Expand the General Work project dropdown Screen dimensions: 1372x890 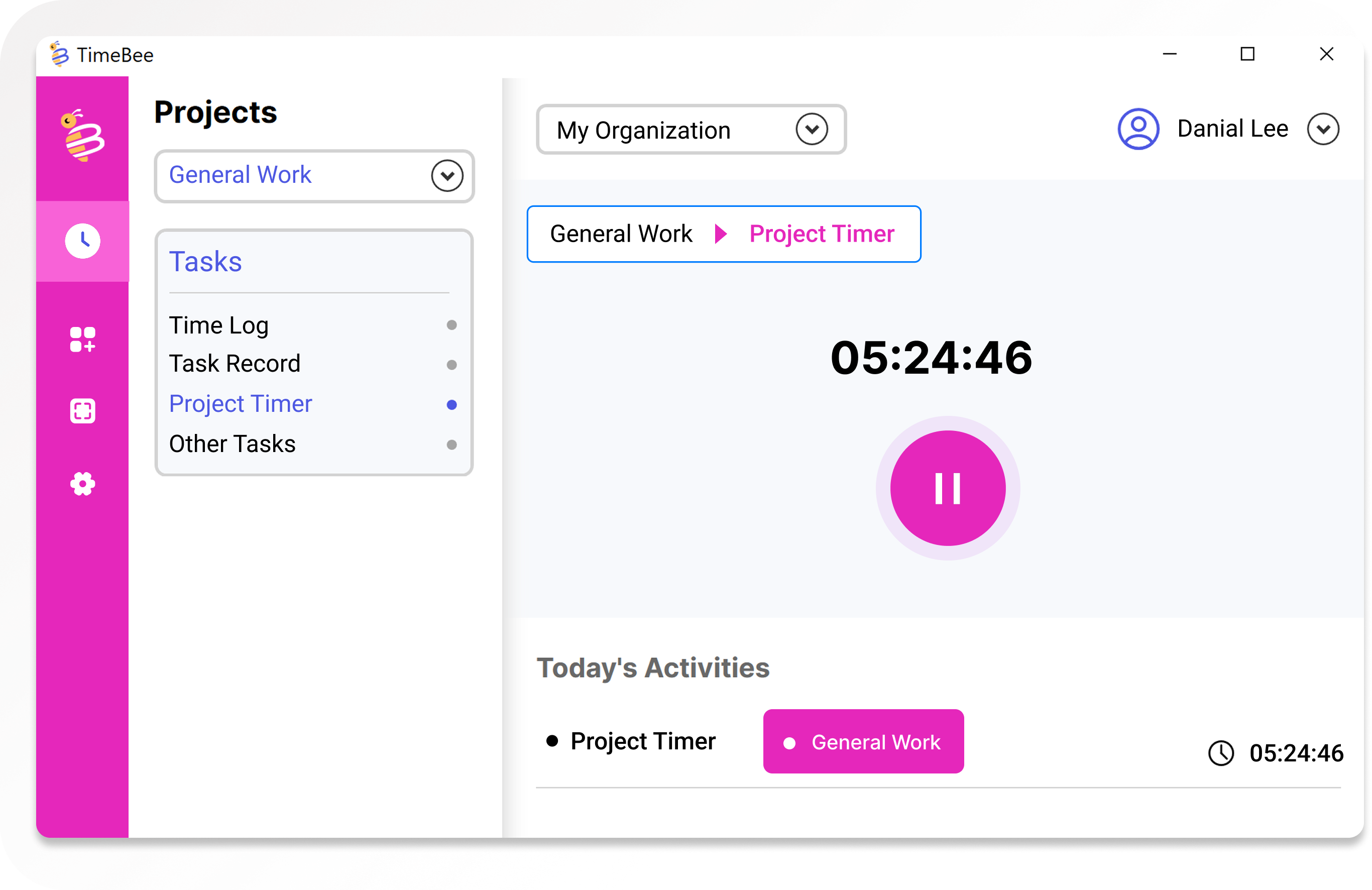point(447,176)
